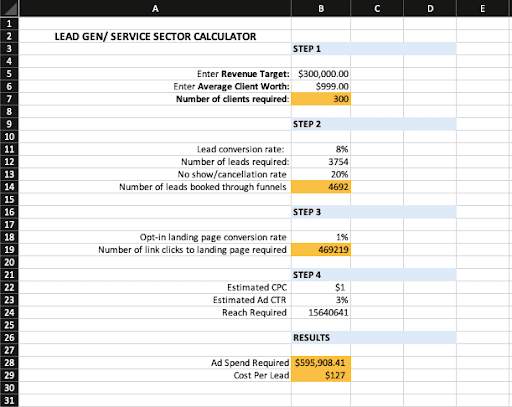Select row 7 header

tap(9, 99)
